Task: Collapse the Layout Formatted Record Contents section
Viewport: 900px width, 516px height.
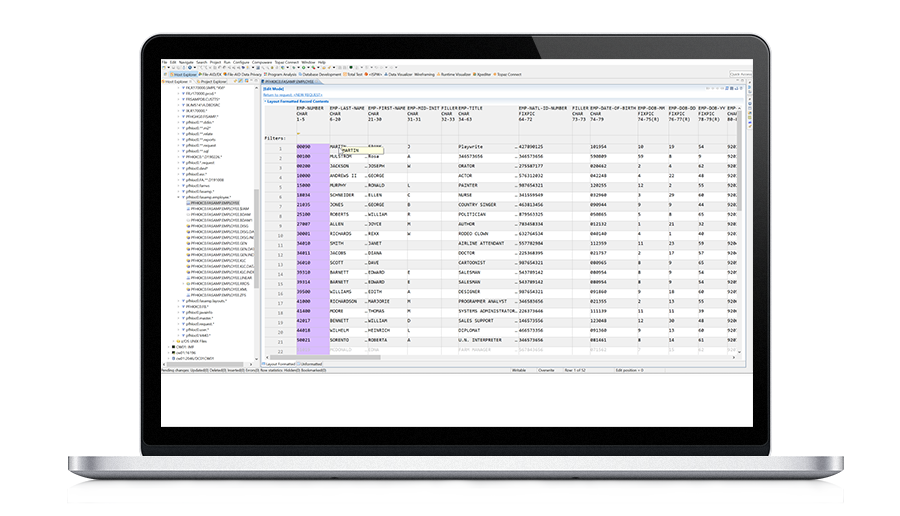Action: pyautogui.click(x=264, y=101)
